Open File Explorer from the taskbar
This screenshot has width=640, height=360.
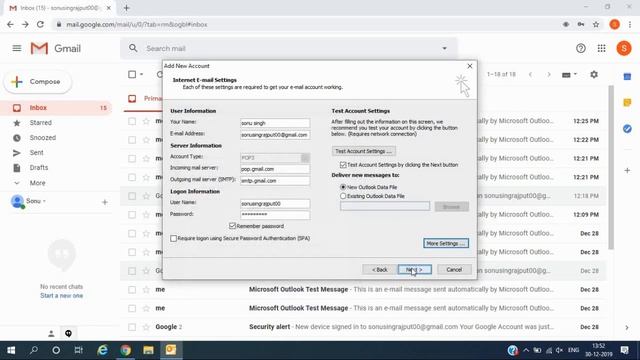point(148,350)
